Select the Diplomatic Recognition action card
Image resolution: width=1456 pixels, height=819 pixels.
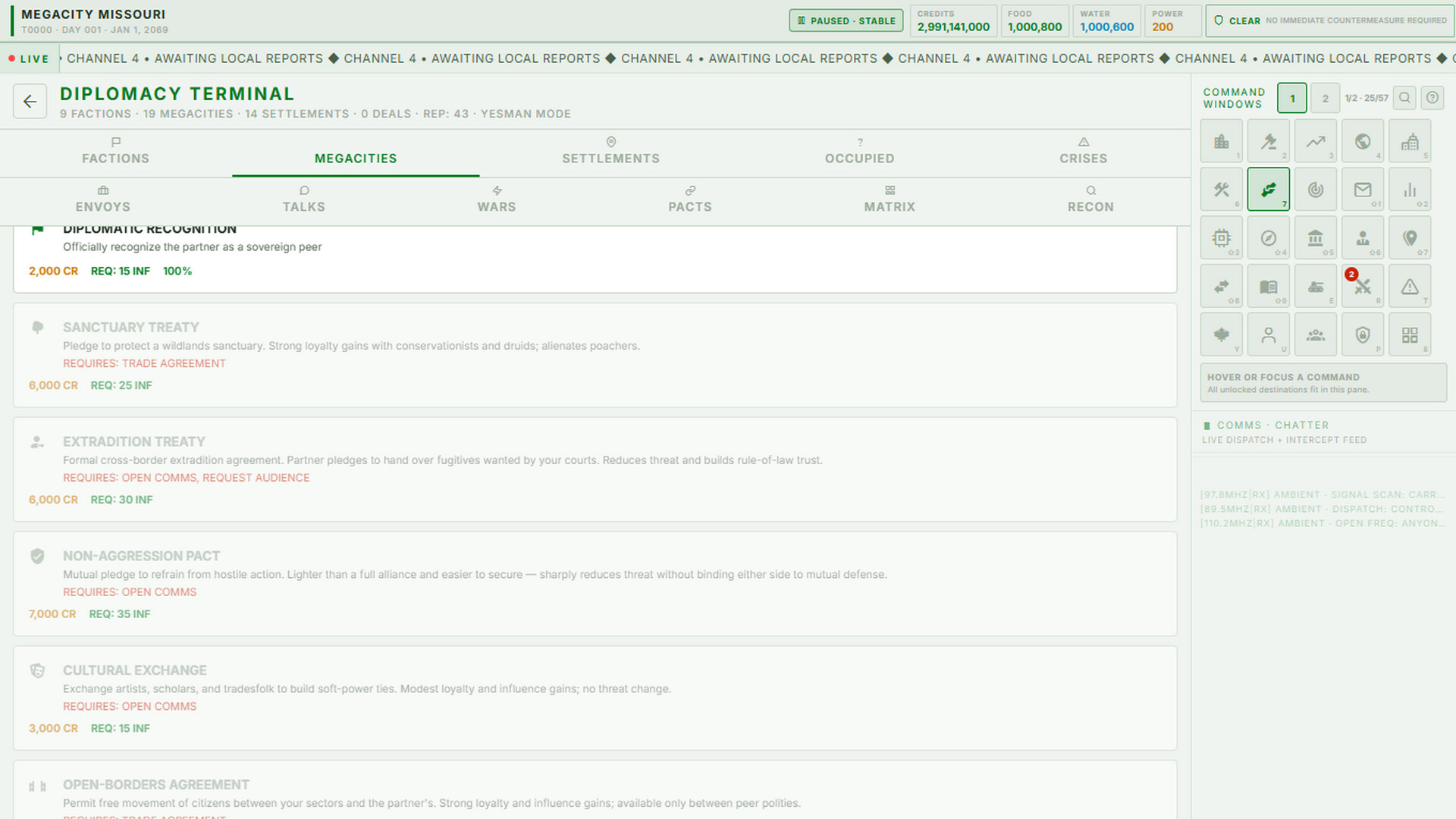click(x=595, y=259)
